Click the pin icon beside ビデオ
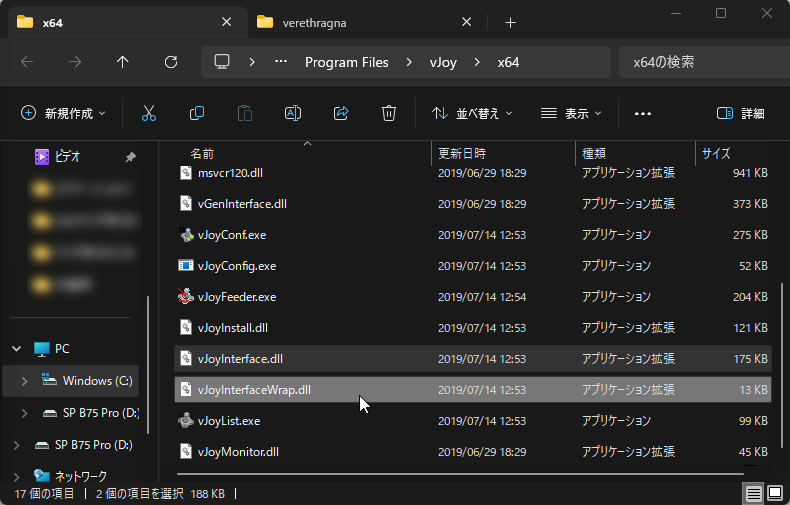This screenshot has height=505, width=790. pos(130,157)
